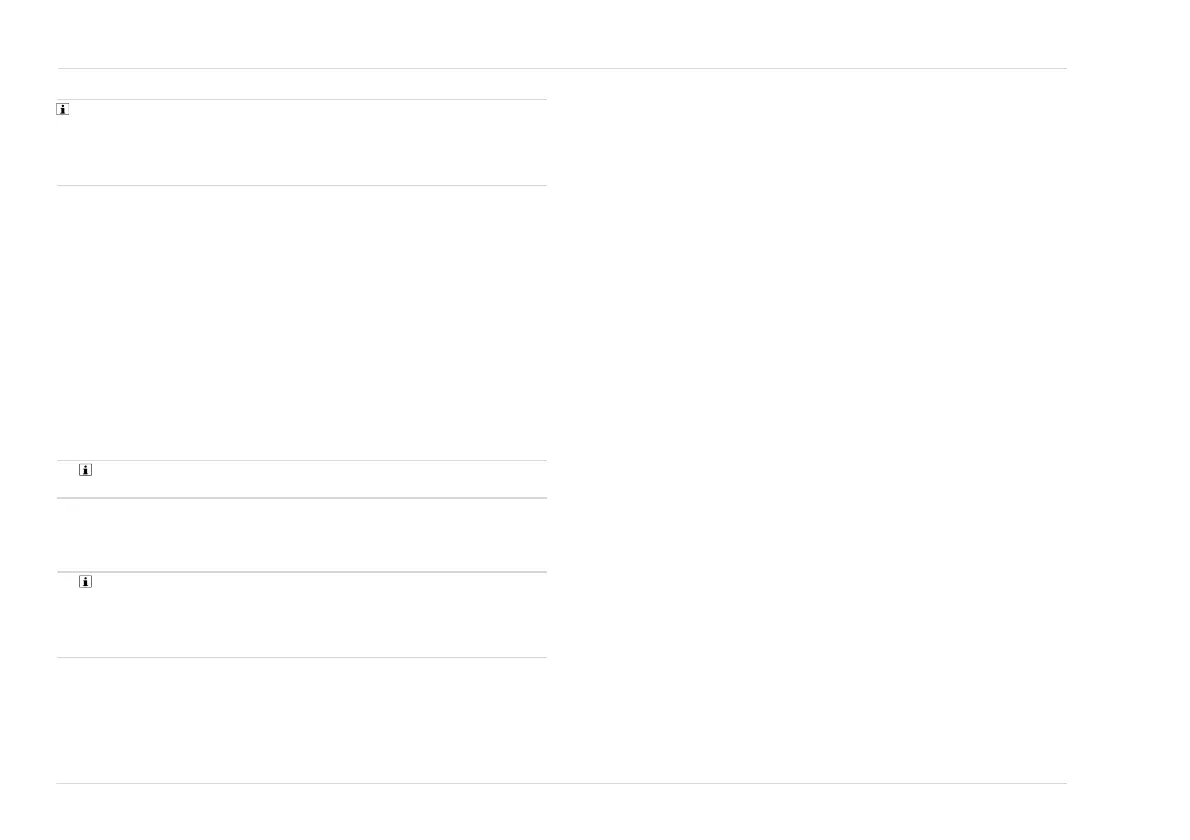Click the topmost info icon at left margin
Viewport: 1190px width, 840px height.
[x=62, y=110]
